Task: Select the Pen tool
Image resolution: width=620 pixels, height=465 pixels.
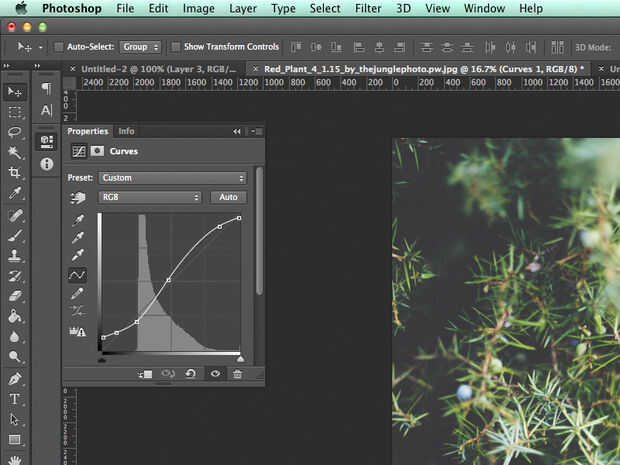Action: (15, 379)
